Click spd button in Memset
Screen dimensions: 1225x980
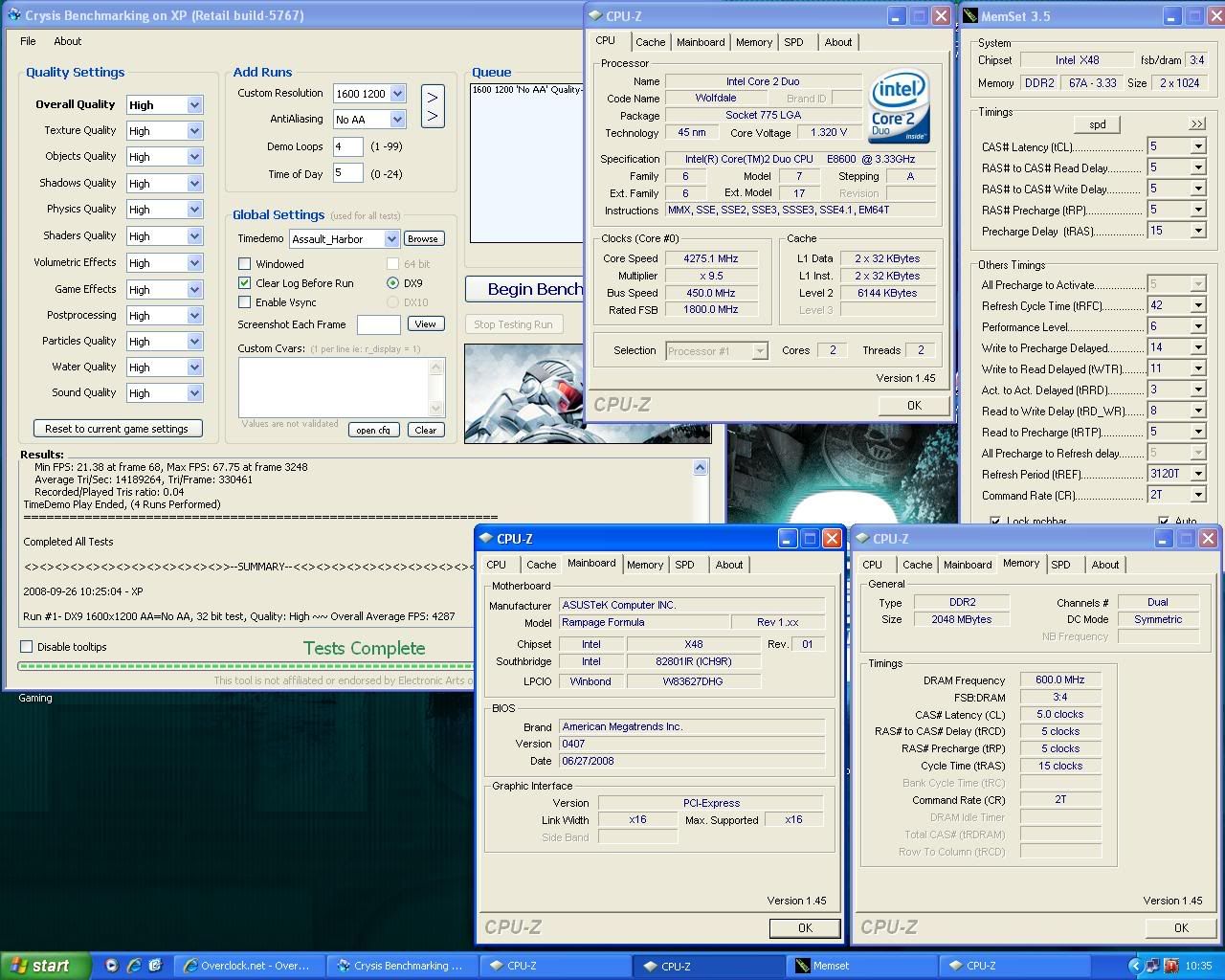[x=1098, y=124]
